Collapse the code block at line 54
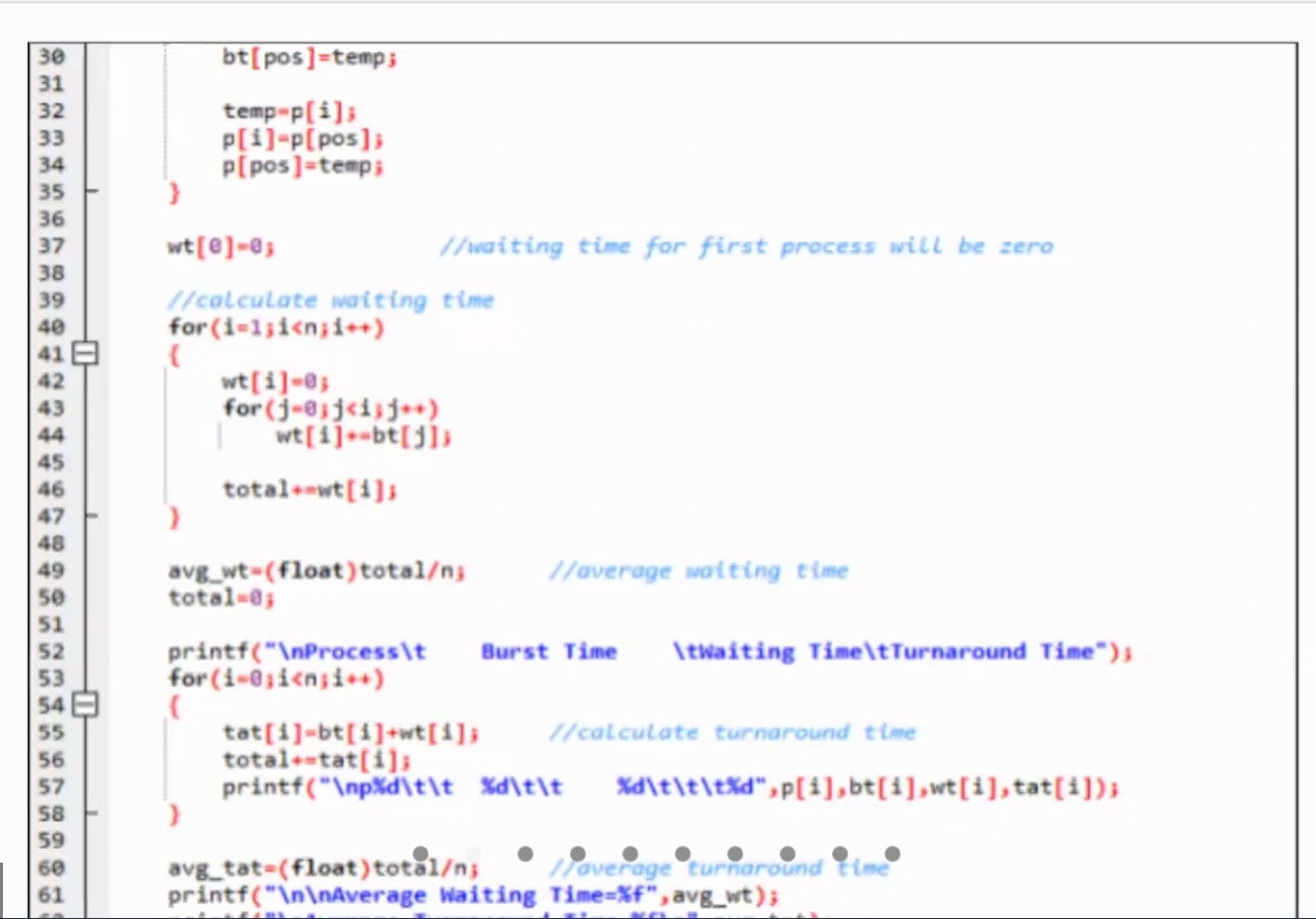 (86, 704)
